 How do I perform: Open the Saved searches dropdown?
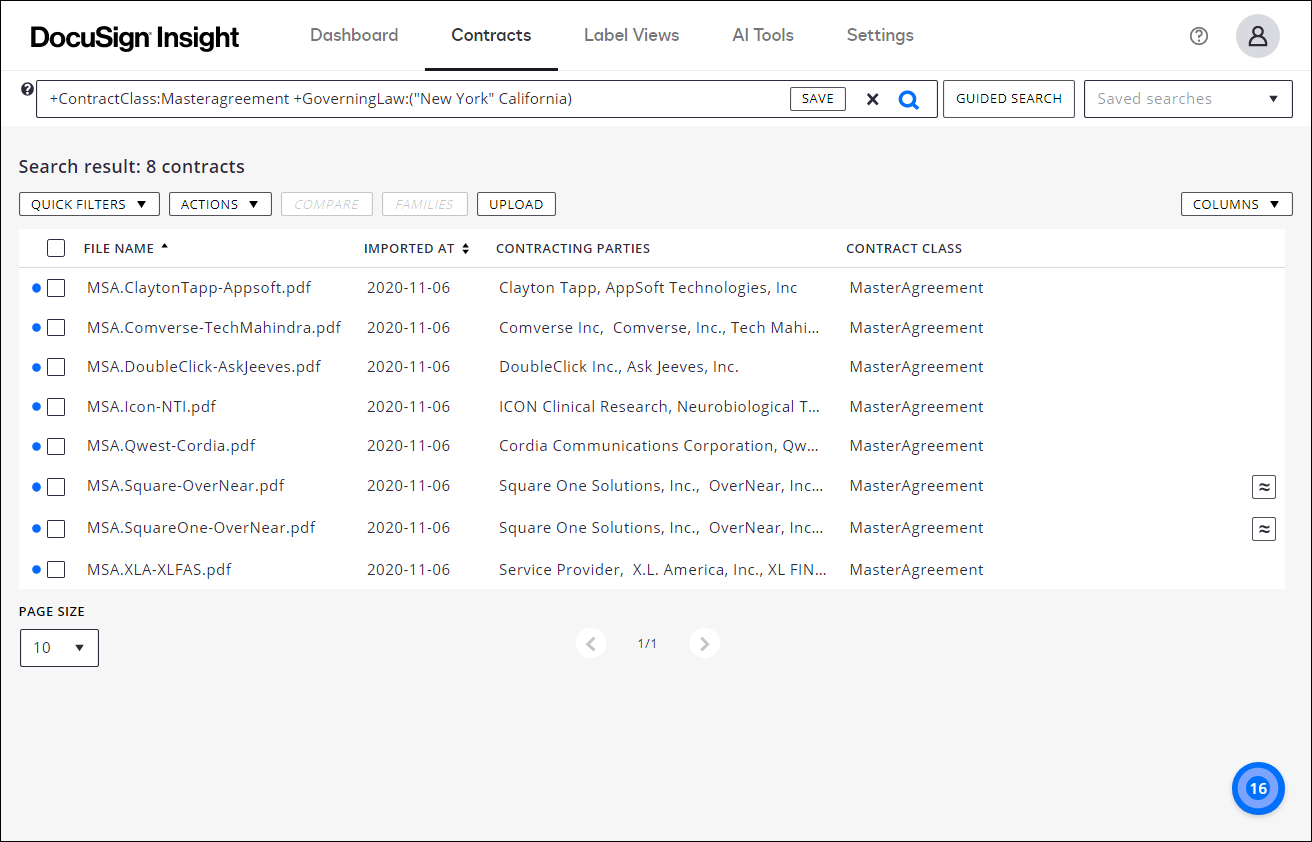[1188, 98]
